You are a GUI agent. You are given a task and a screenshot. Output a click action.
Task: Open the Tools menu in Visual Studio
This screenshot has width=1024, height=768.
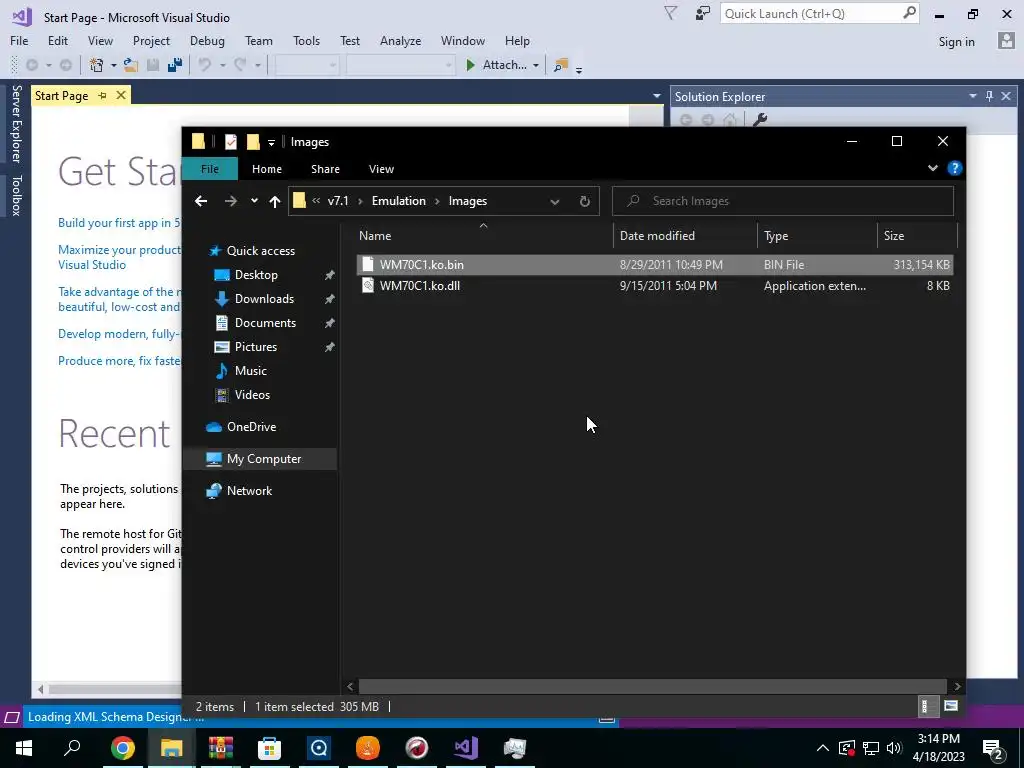point(306,40)
